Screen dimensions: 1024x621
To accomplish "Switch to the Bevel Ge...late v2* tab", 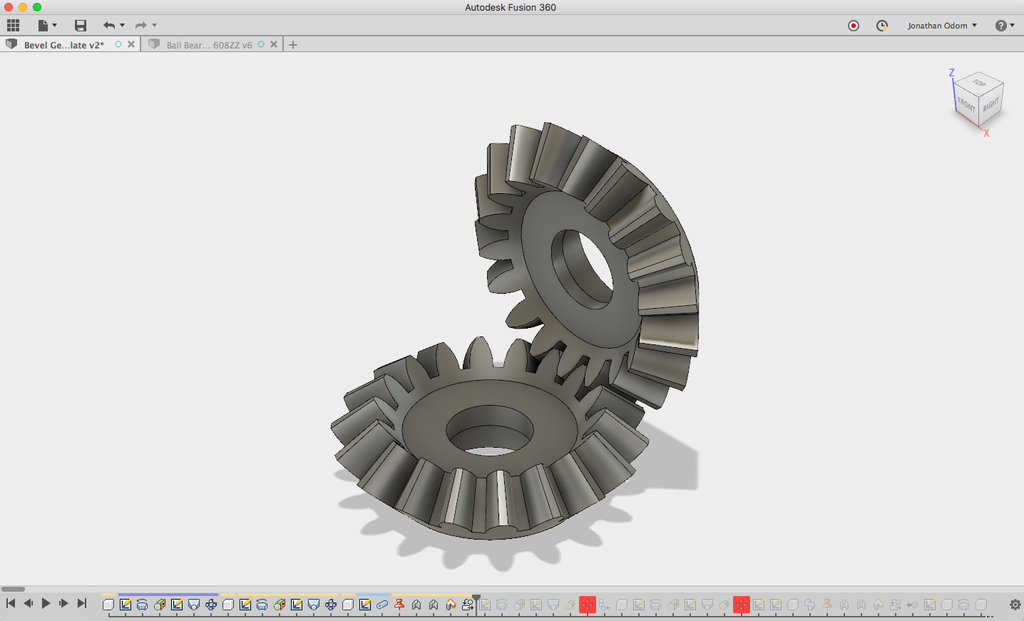I will 64,45.
